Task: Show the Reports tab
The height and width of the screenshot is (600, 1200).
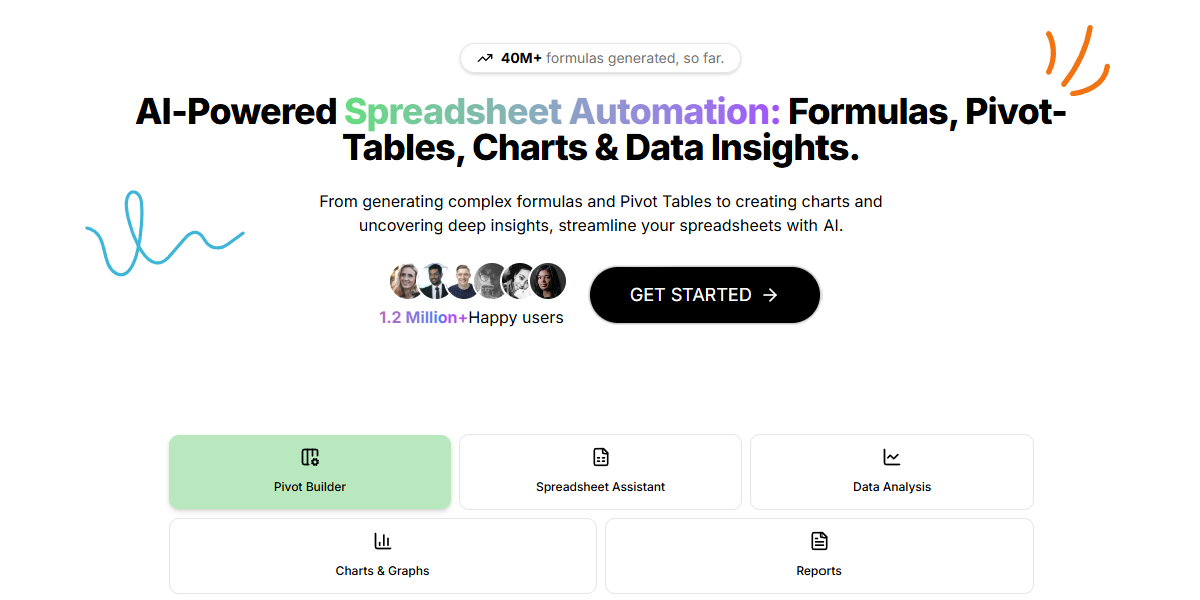Action: click(819, 556)
